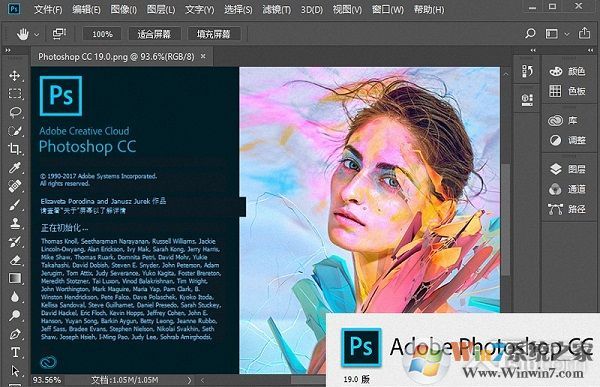600x387 pixels.
Task: Open the 滤镜(T) menu
Action: click(276, 9)
